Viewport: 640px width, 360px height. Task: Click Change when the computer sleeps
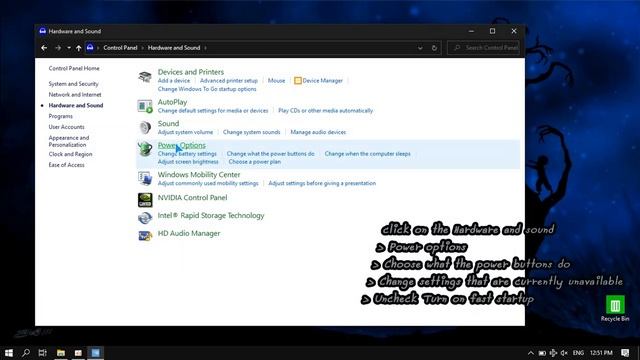367,154
